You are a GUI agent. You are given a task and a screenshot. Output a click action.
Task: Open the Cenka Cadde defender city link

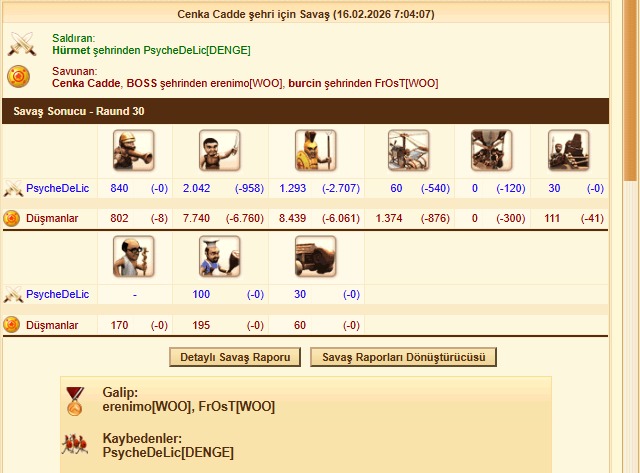tap(86, 84)
